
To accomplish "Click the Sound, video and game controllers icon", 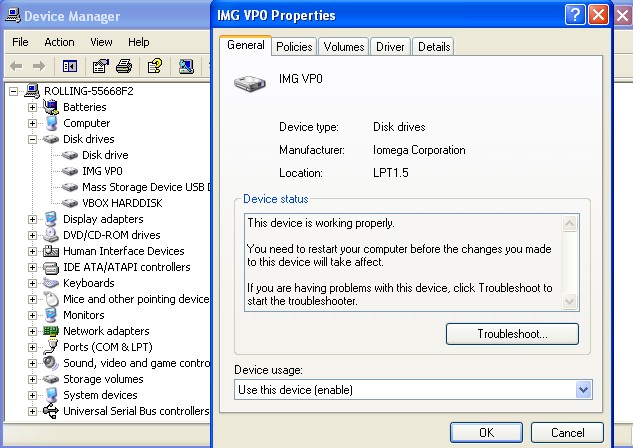I will [51, 363].
